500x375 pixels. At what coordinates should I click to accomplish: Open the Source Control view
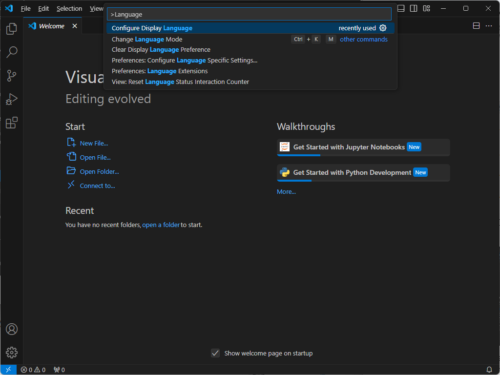coord(12,76)
